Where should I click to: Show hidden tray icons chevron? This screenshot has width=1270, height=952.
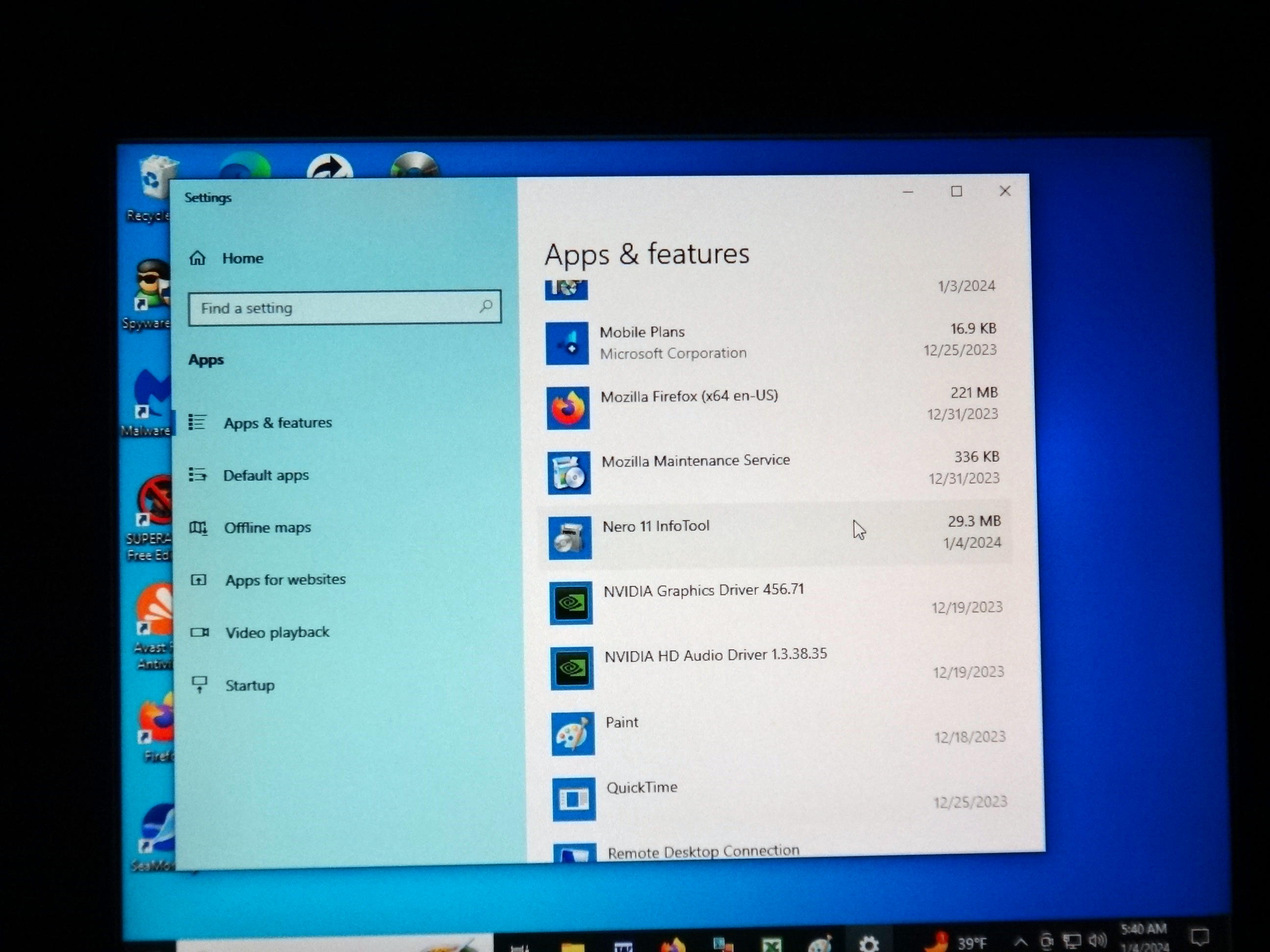tap(1020, 942)
